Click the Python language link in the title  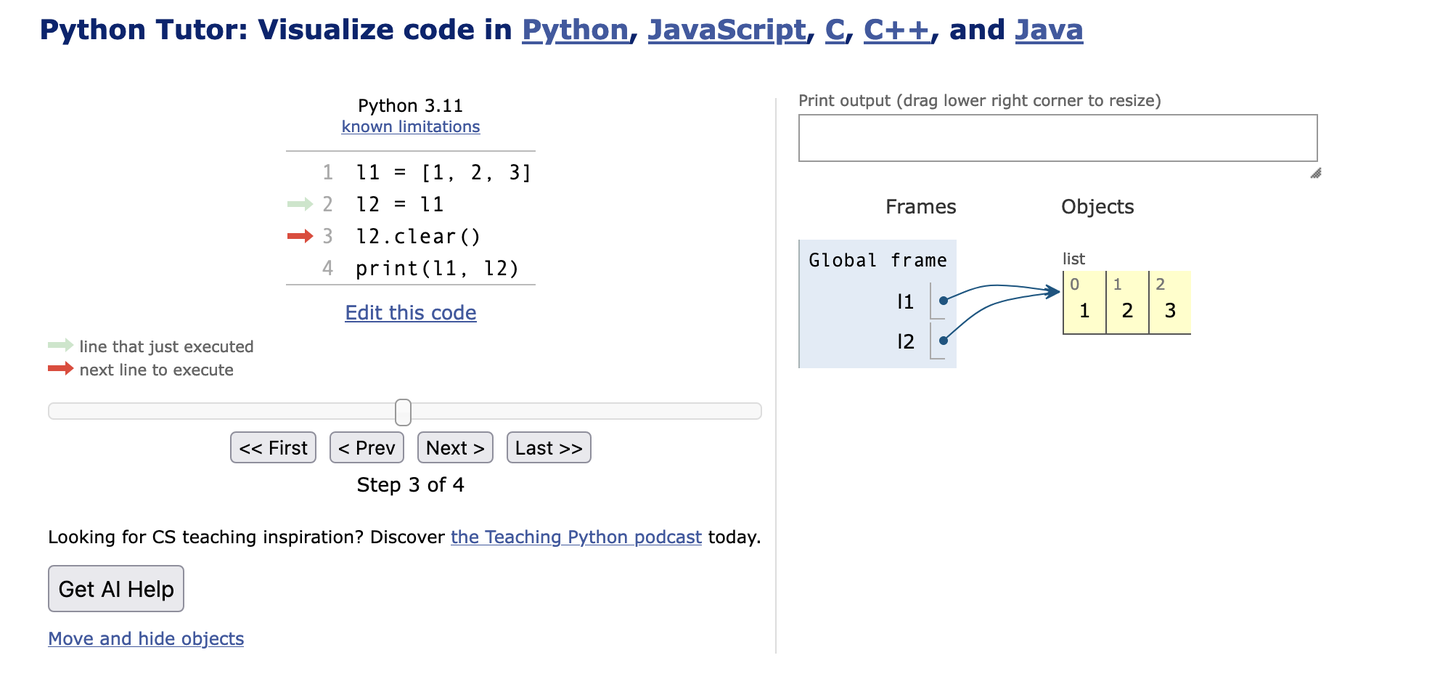tap(576, 30)
